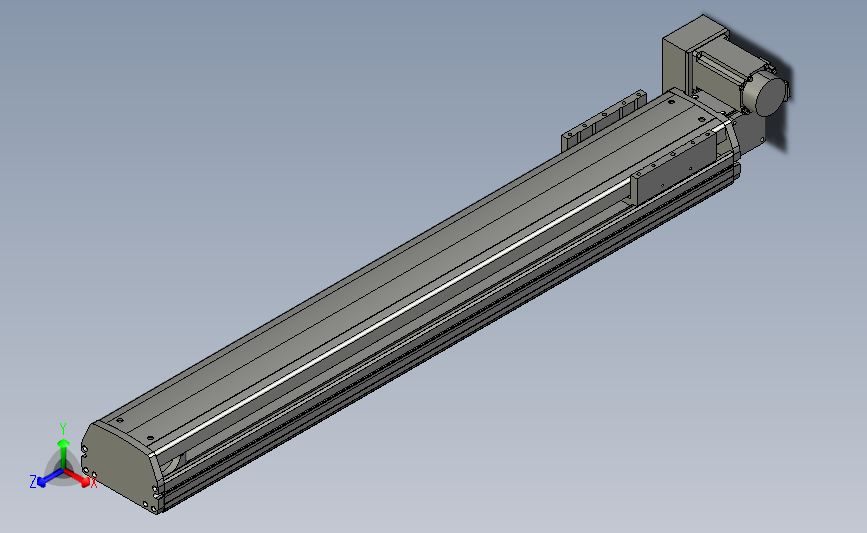Select the sensor bracket behind the actuator body
The width and height of the screenshot is (867, 533).
[x=604, y=121]
